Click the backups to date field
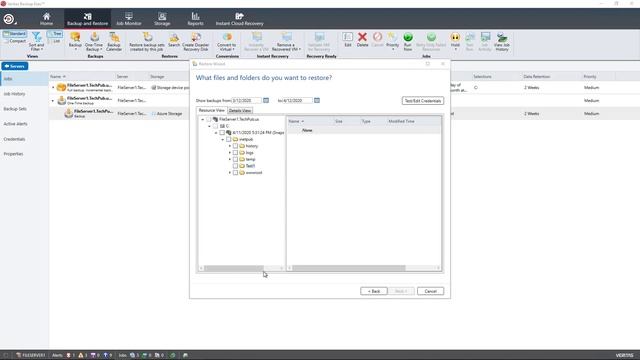 [x=298, y=100]
